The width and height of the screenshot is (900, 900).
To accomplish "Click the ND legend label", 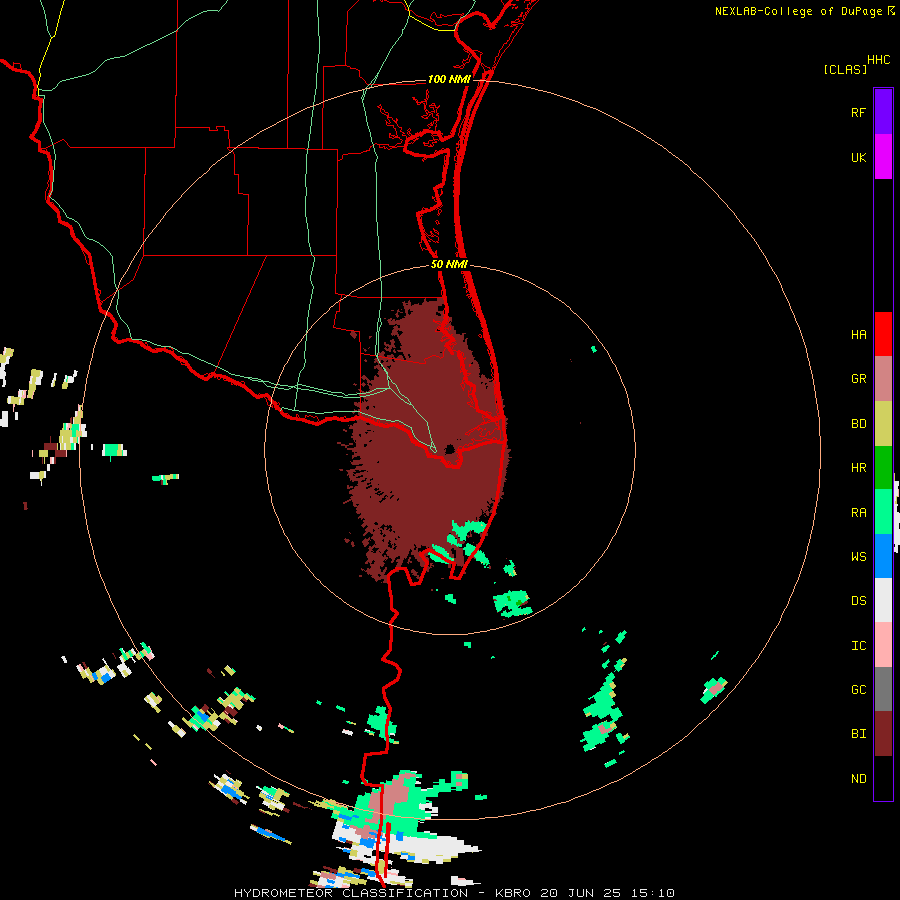I will click(x=859, y=778).
